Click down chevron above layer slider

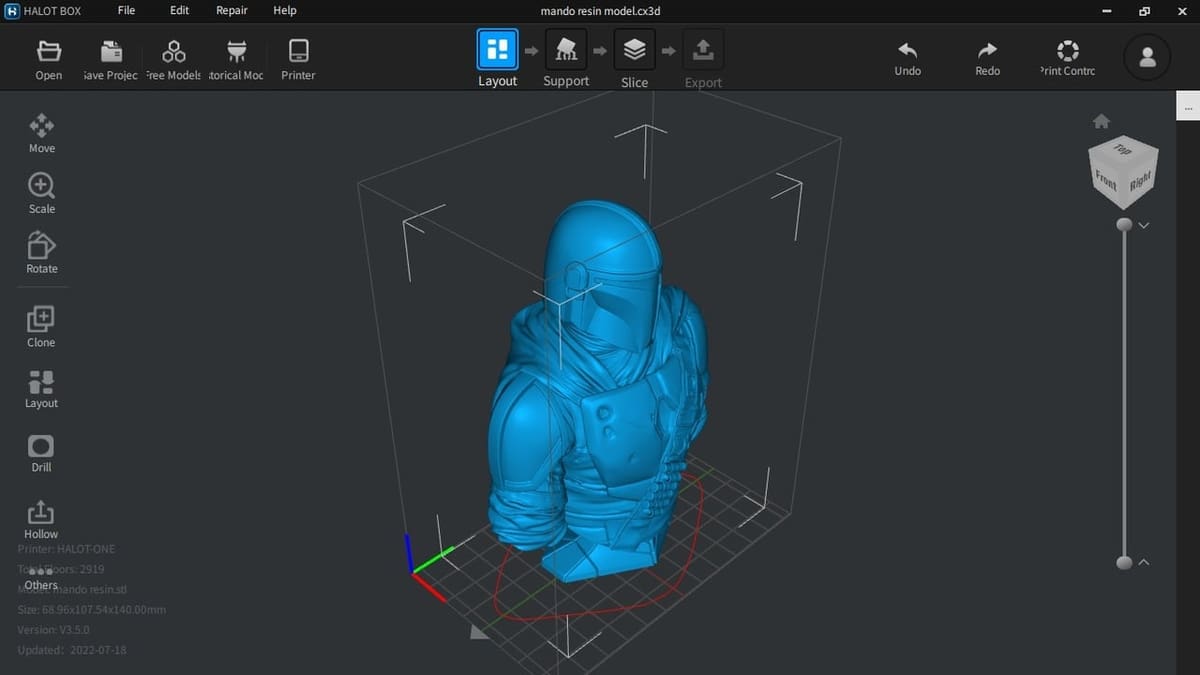[x=1144, y=225]
